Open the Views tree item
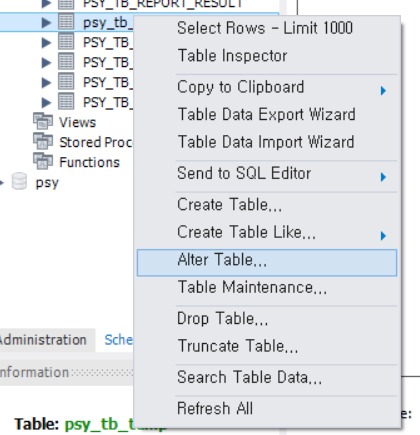The image size is (420, 435). coord(77,122)
